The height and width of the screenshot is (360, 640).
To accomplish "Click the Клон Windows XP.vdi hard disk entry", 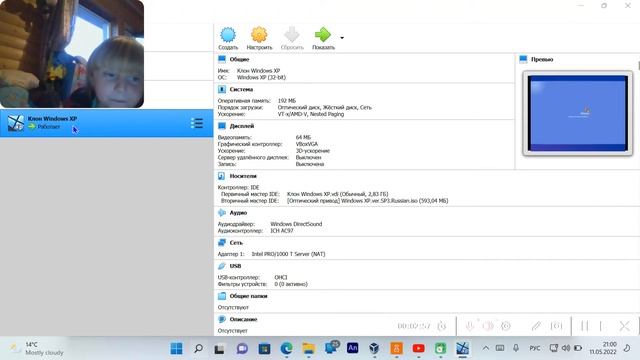I will pyautogui.click(x=338, y=194).
